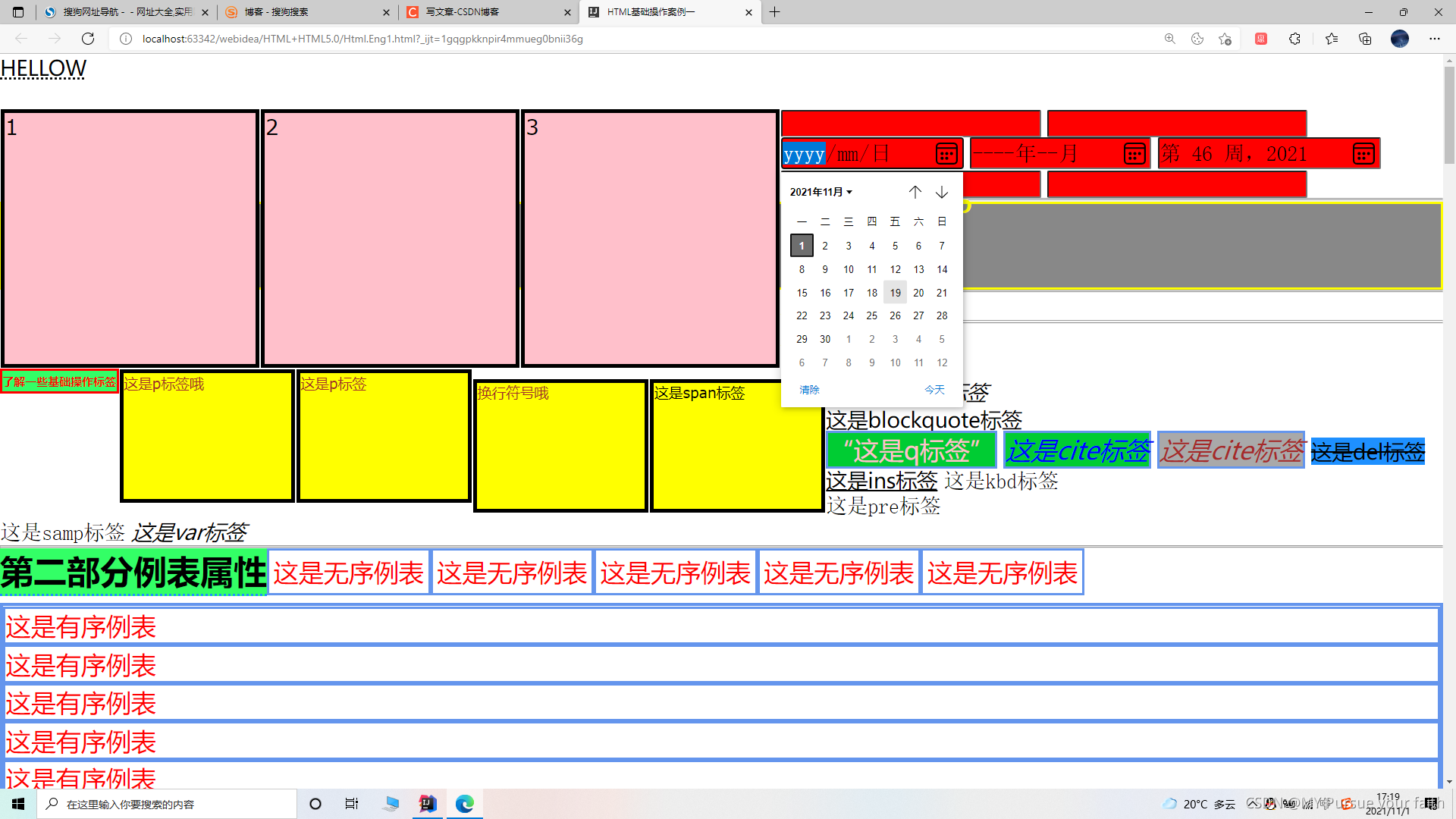Click the zoom magnifier icon in address bar
This screenshot has height=819, width=1456.
coord(1169,39)
